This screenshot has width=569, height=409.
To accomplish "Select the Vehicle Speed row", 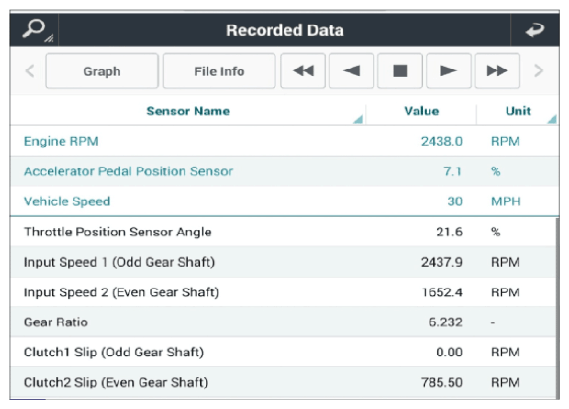I will (285, 201).
